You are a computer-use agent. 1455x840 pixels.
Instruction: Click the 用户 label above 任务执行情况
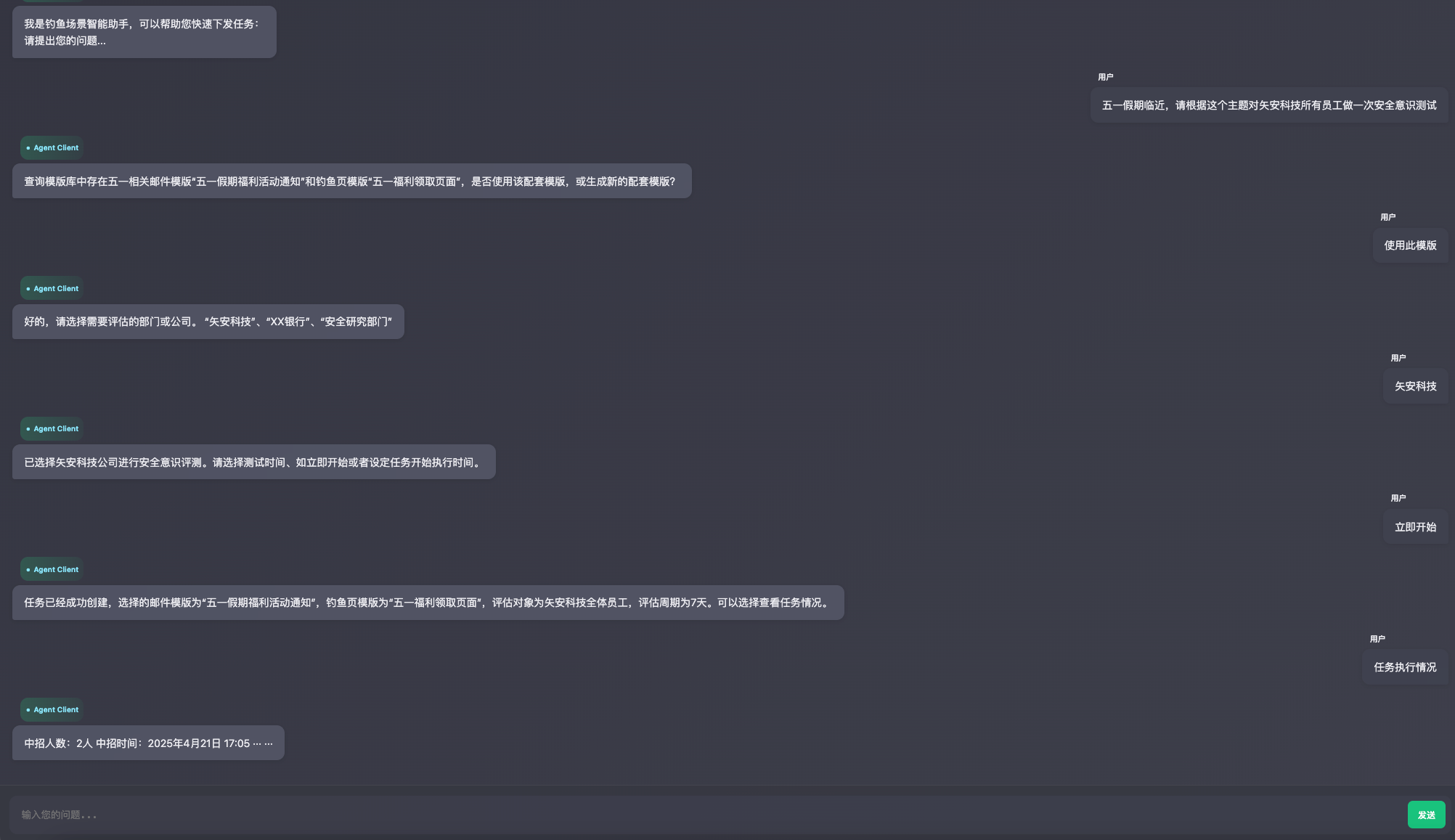click(1377, 639)
